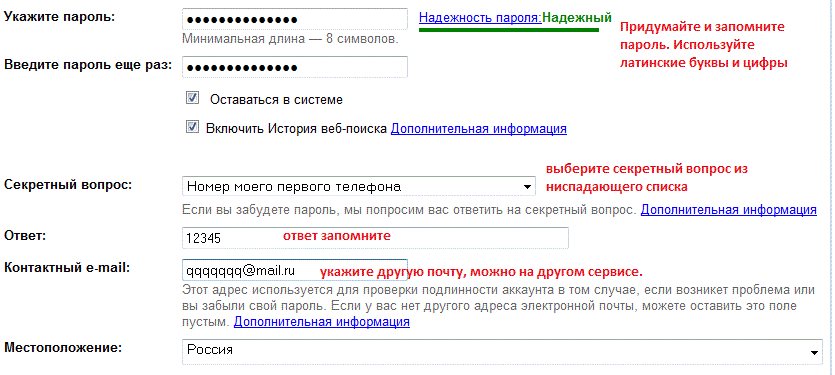Click the 'Введите пароль еще раз' field

pyautogui.click(x=295, y=68)
